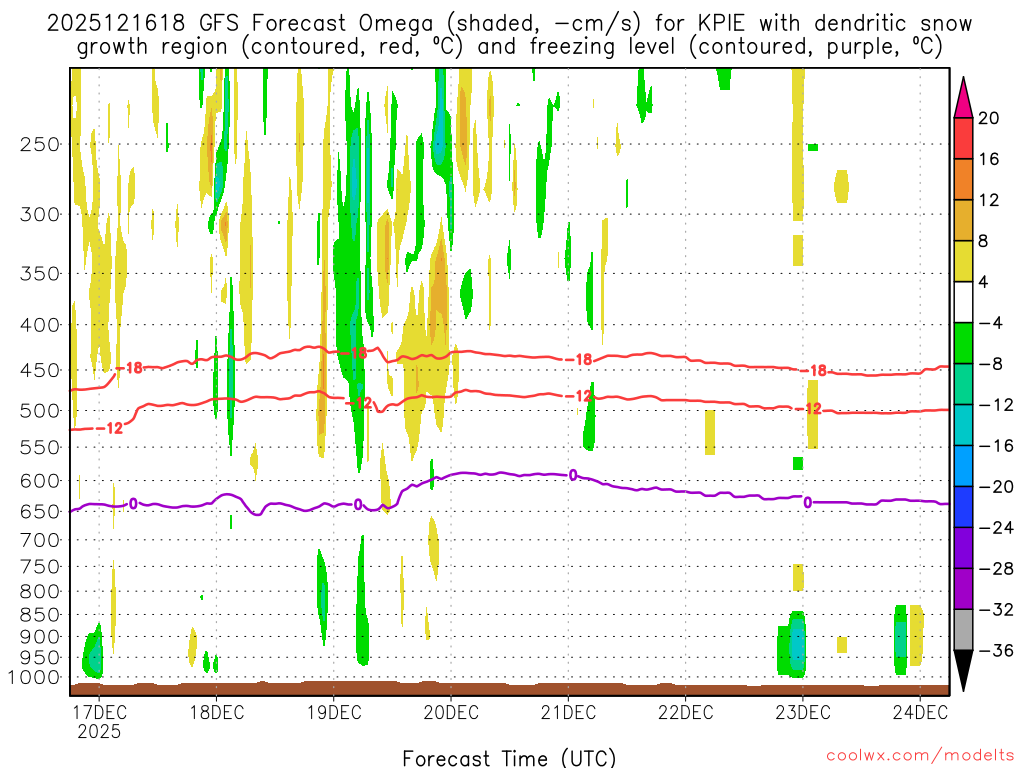Click the 500 pressure level label
The width and height of the screenshot is (1024, 768).
pos(40,411)
